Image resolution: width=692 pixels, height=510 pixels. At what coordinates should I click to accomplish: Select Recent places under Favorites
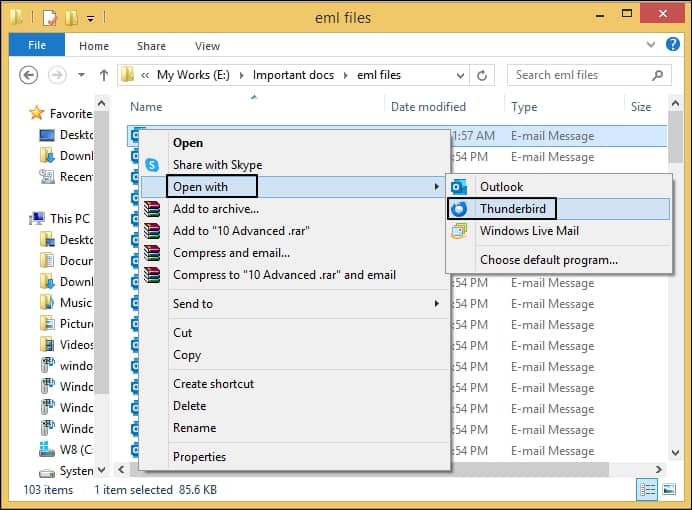tap(66, 176)
